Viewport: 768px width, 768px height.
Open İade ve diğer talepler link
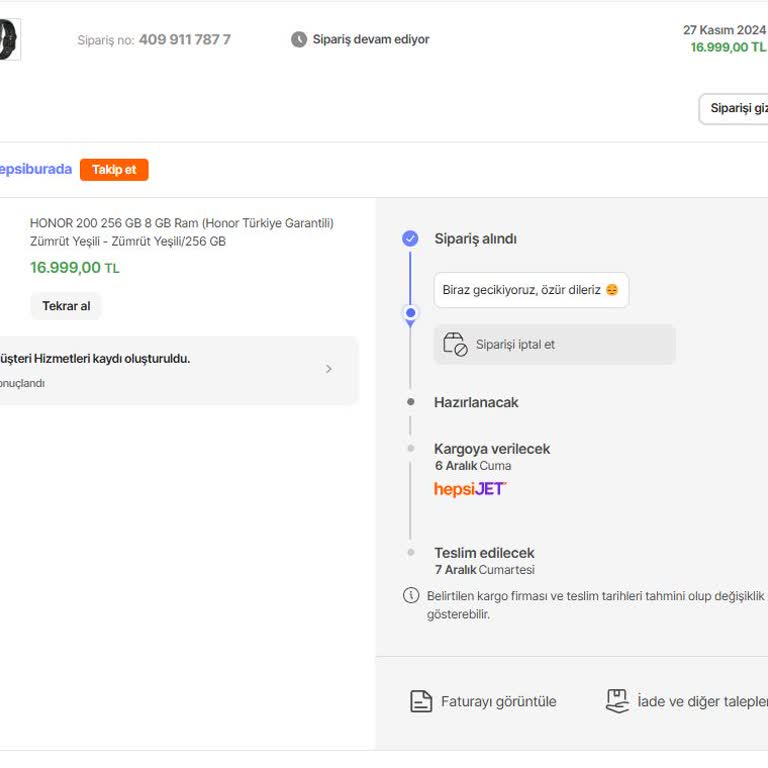[x=702, y=701]
